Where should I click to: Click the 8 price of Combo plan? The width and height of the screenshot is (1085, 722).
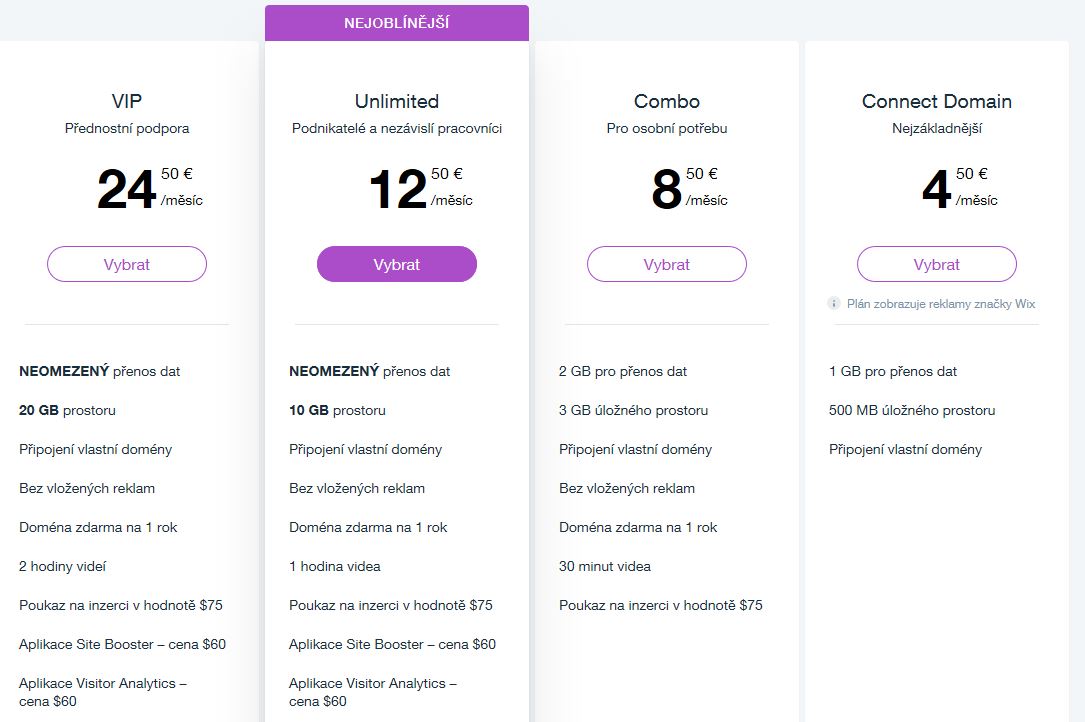tap(666, 190)
